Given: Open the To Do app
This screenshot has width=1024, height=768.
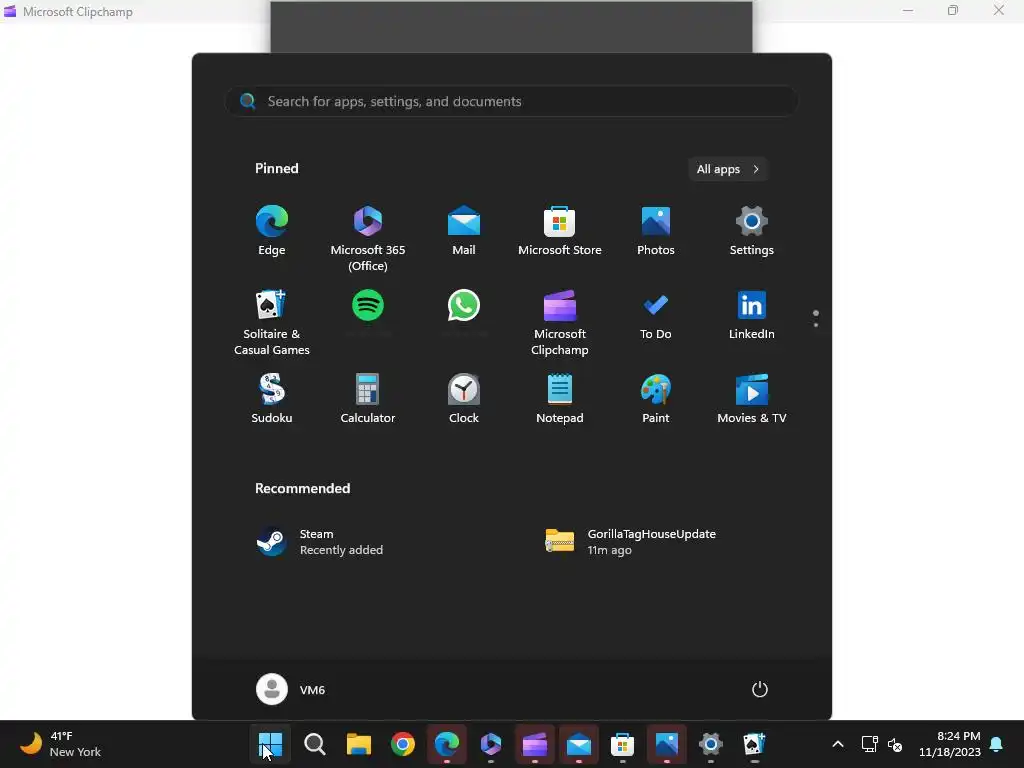Looking at the screenshot, I should tap(656, 315).
